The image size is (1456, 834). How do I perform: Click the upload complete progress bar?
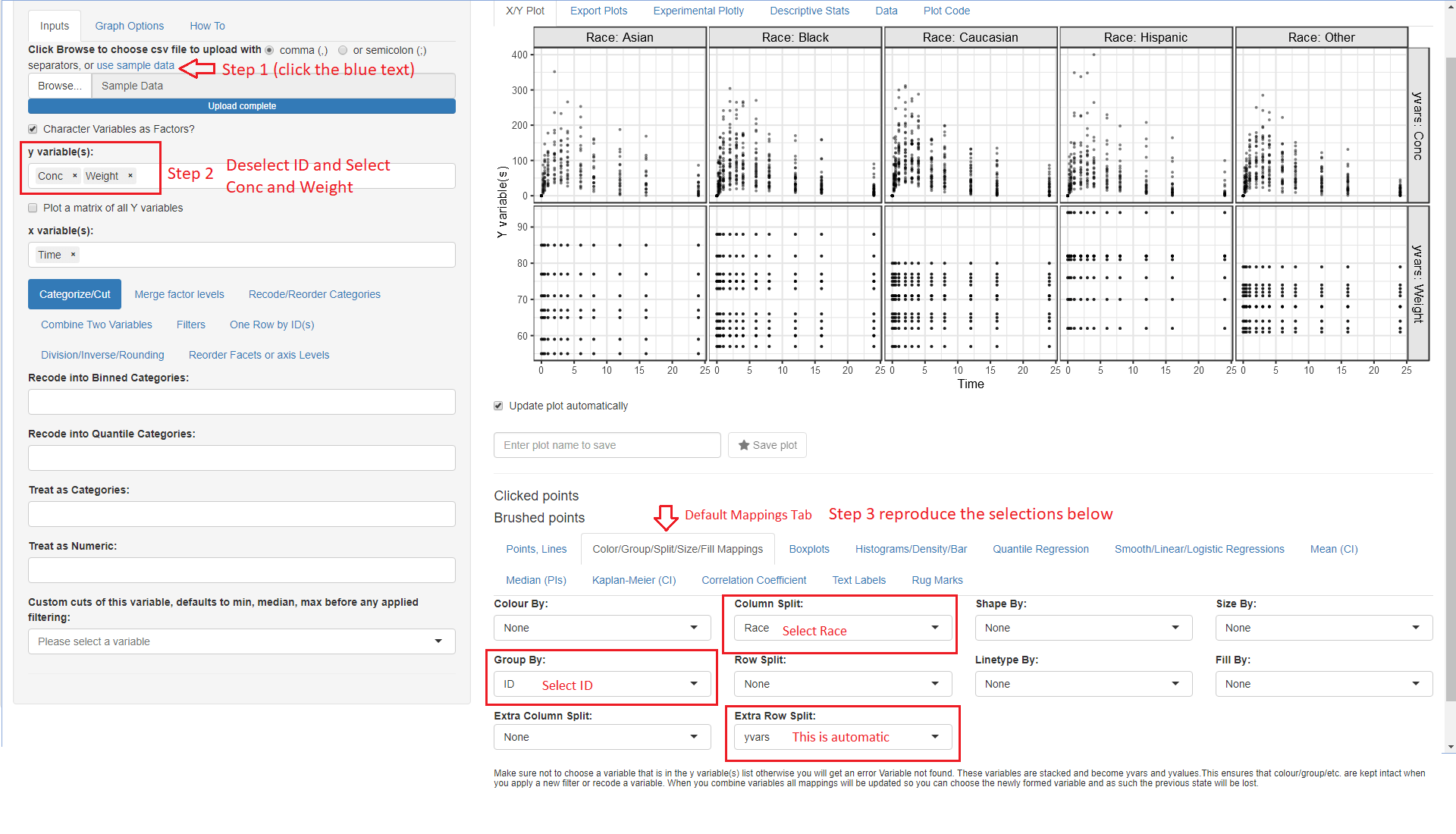(x=241, y=106)
